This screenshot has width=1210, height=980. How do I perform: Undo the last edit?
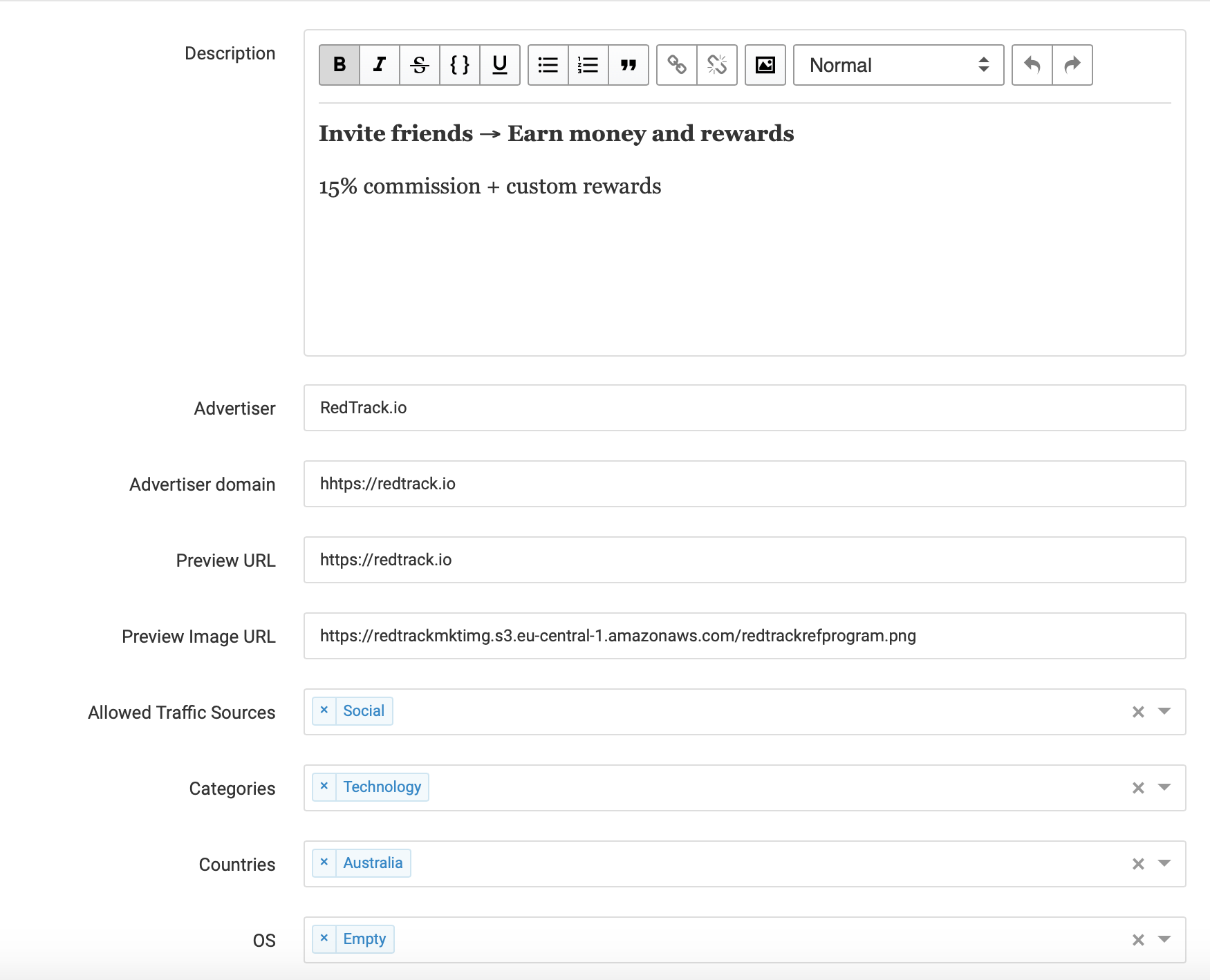[1032, 65]
